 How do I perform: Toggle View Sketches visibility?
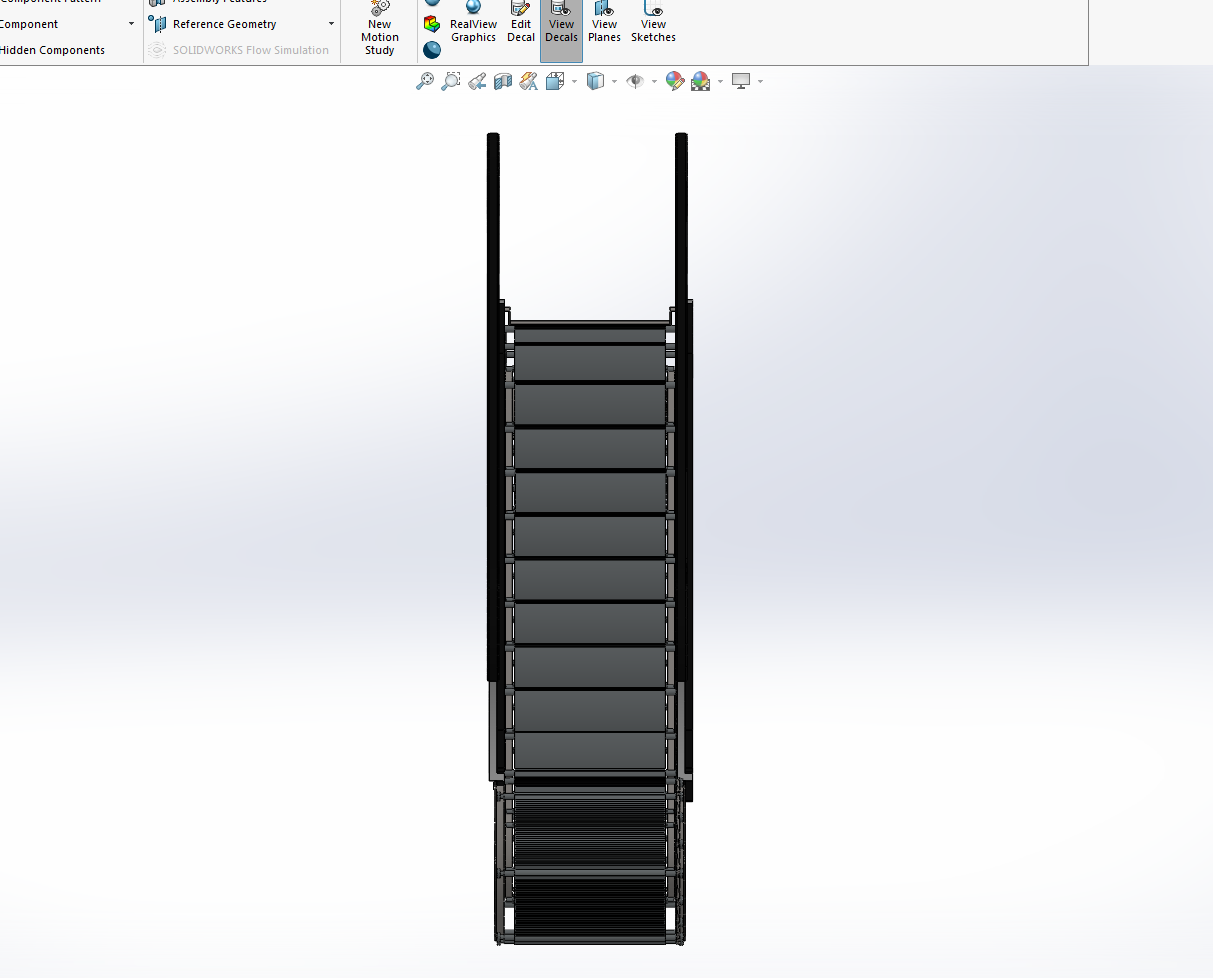pos(653,24)
